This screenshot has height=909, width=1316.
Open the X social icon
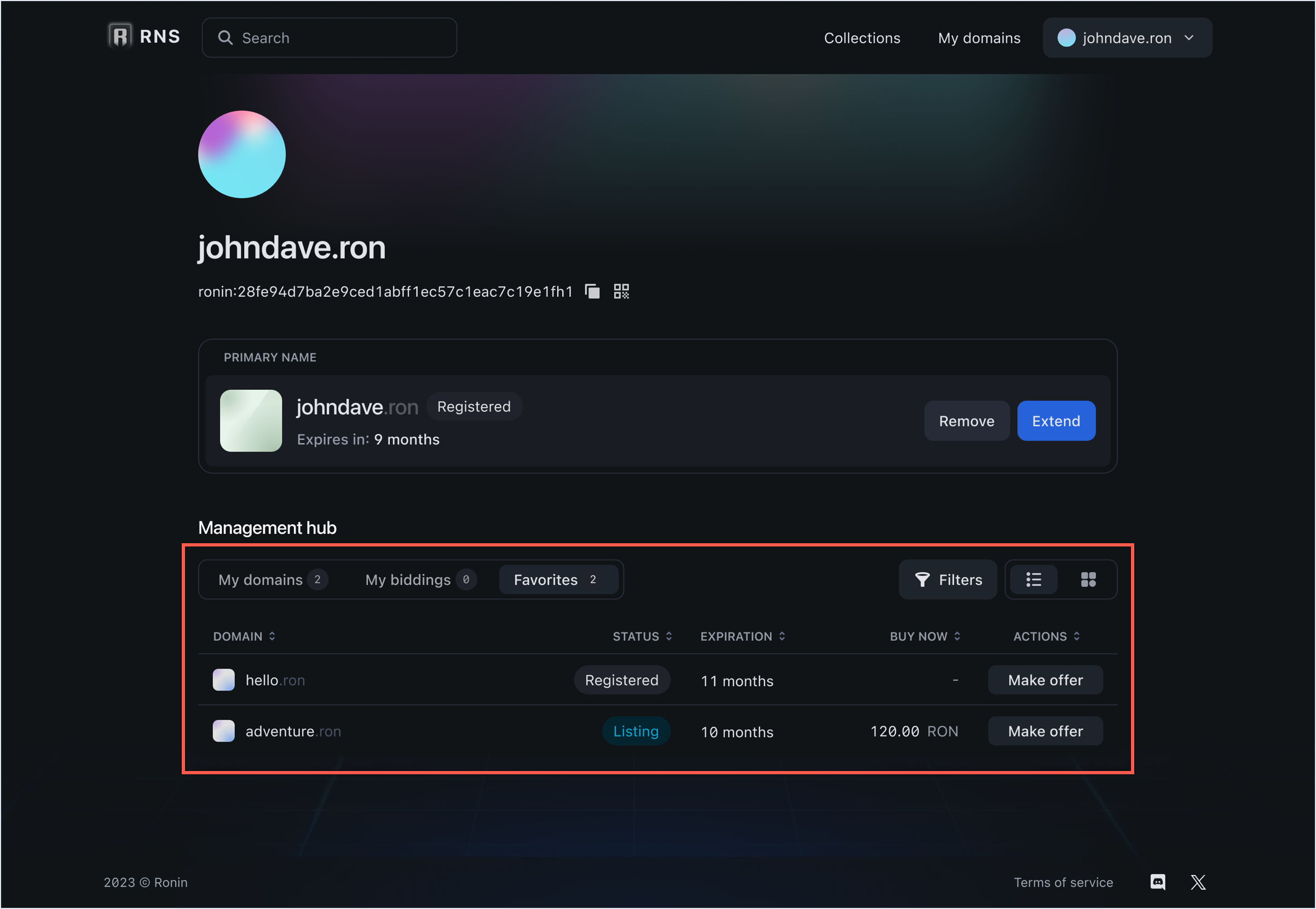[x=1198, y=882]
